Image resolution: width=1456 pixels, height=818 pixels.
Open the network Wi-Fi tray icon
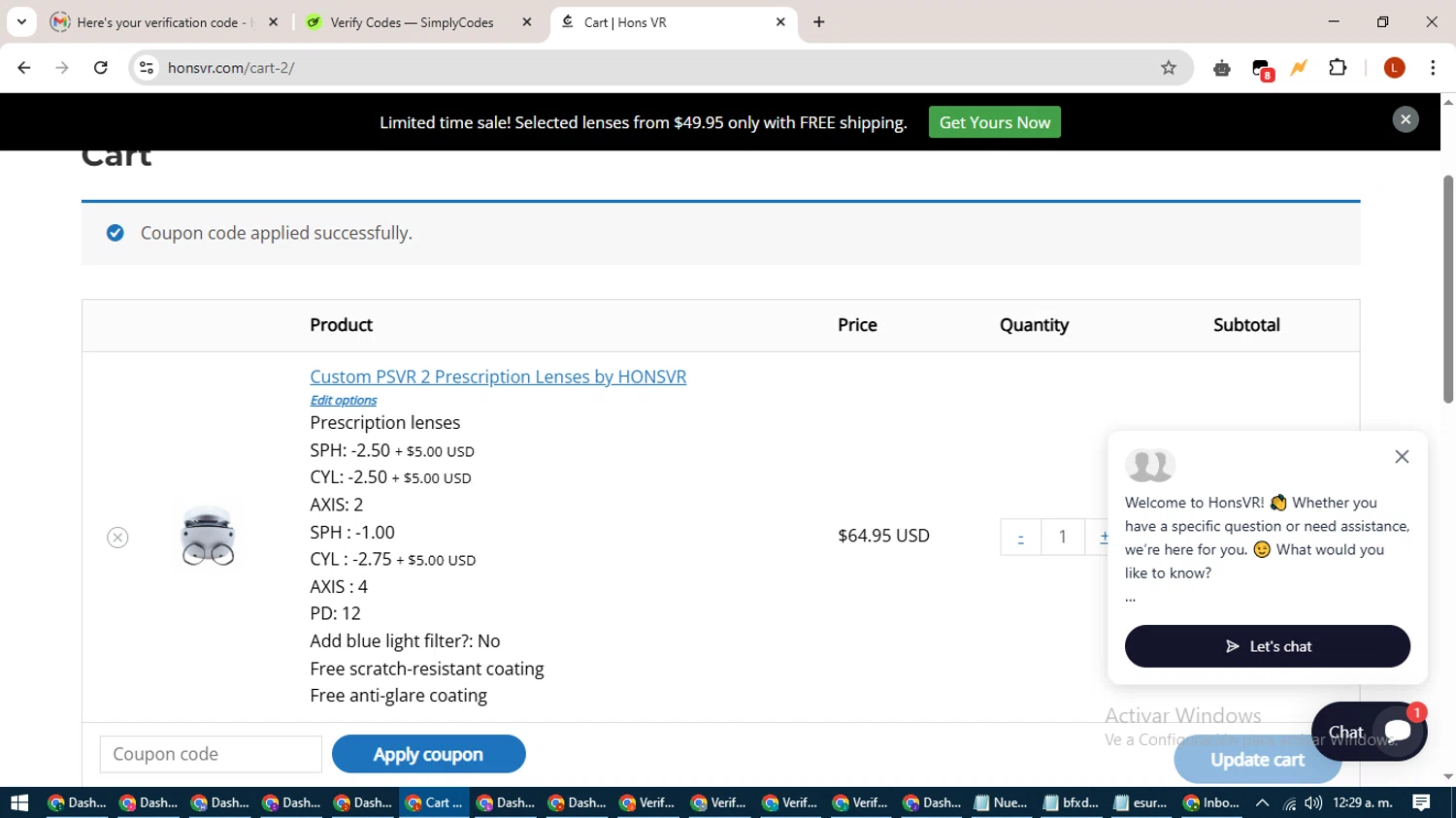click(1289, 802)
